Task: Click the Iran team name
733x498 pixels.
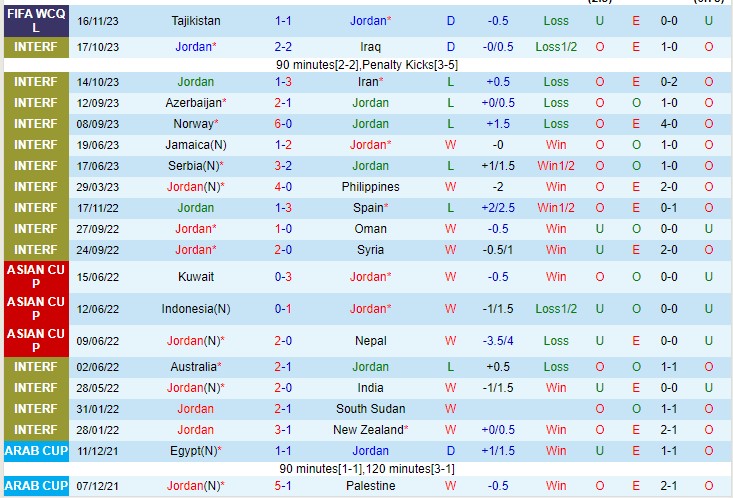Action: pyautogui.click(x=368, y=82)
